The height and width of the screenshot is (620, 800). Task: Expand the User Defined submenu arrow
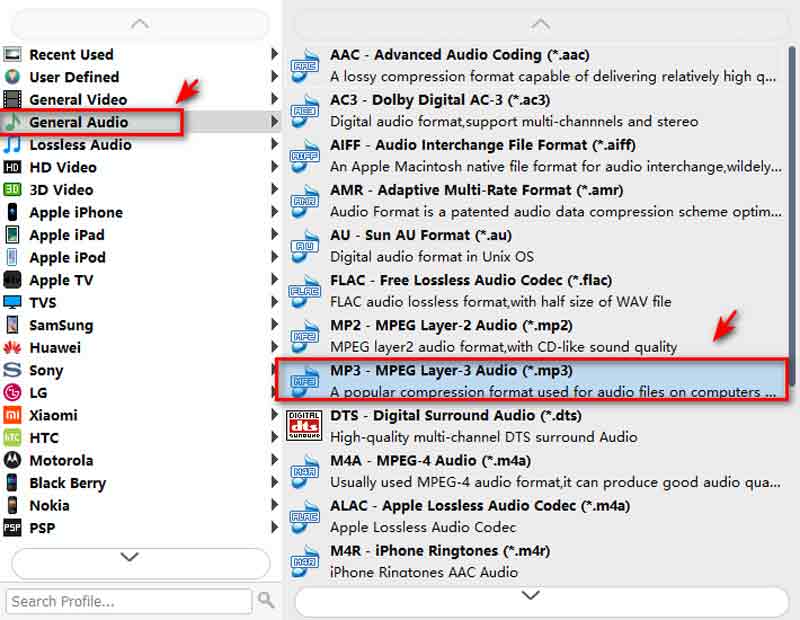[274, 76]
